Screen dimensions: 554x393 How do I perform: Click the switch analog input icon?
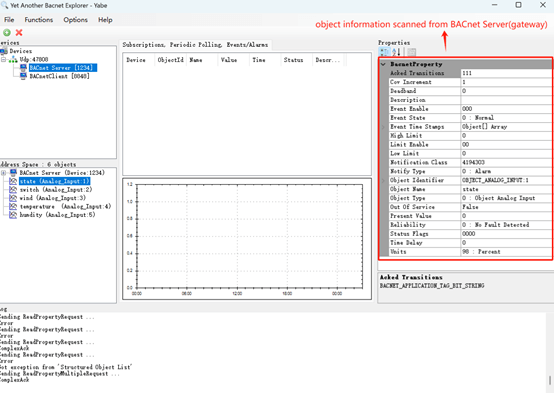[13, 190]
